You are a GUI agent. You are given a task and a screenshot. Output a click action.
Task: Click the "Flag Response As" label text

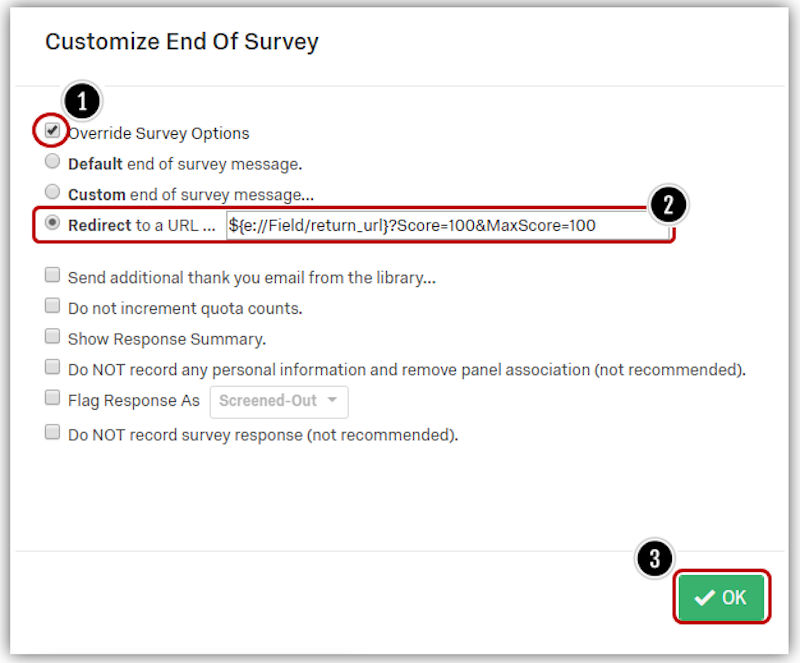click(x=133, y=401)
